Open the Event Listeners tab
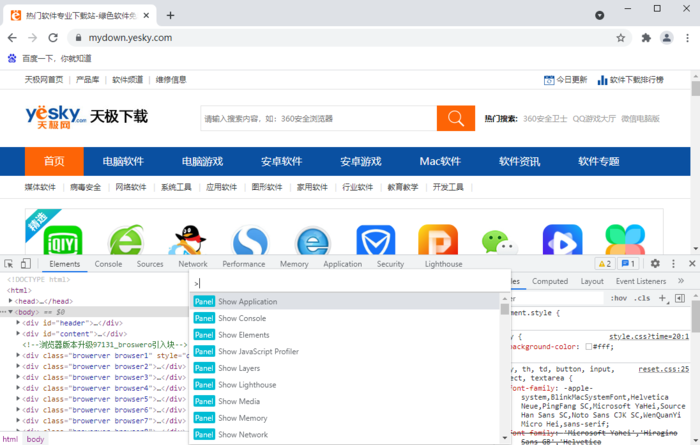 [641, 281]
